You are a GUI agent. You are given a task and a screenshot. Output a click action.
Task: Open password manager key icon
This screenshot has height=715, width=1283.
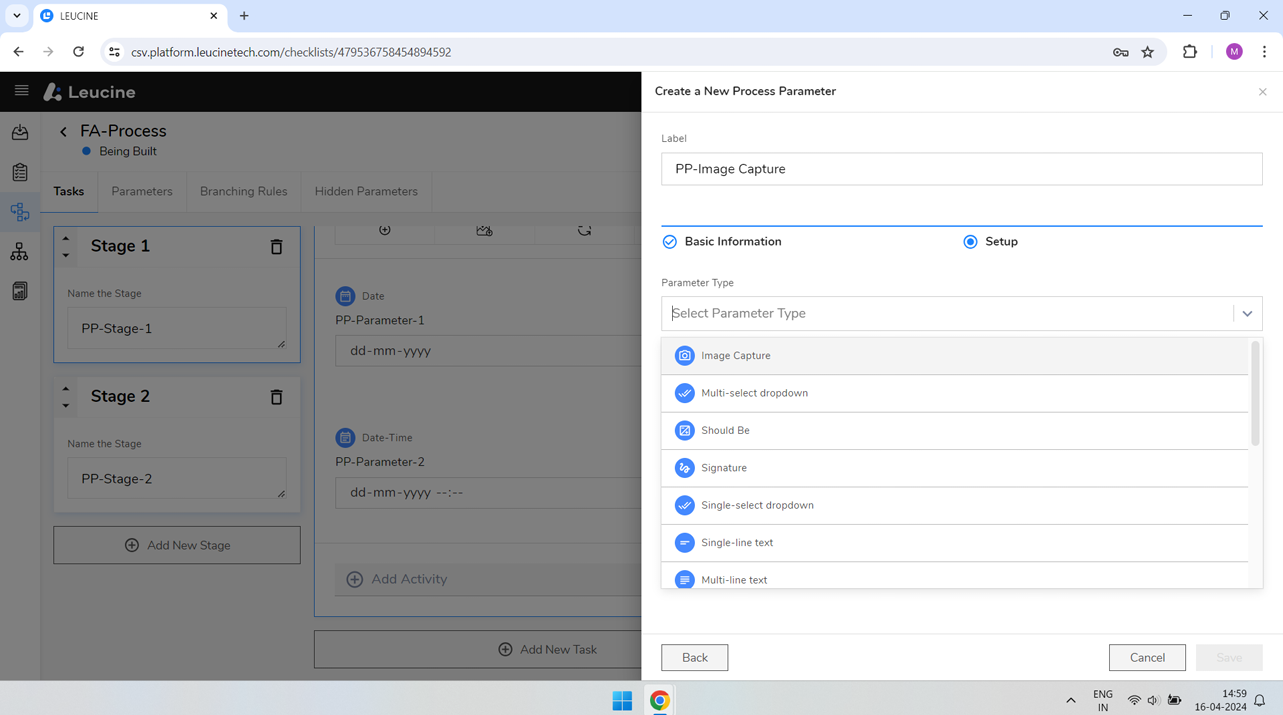pyautogui.click(x=1120, y=52)
